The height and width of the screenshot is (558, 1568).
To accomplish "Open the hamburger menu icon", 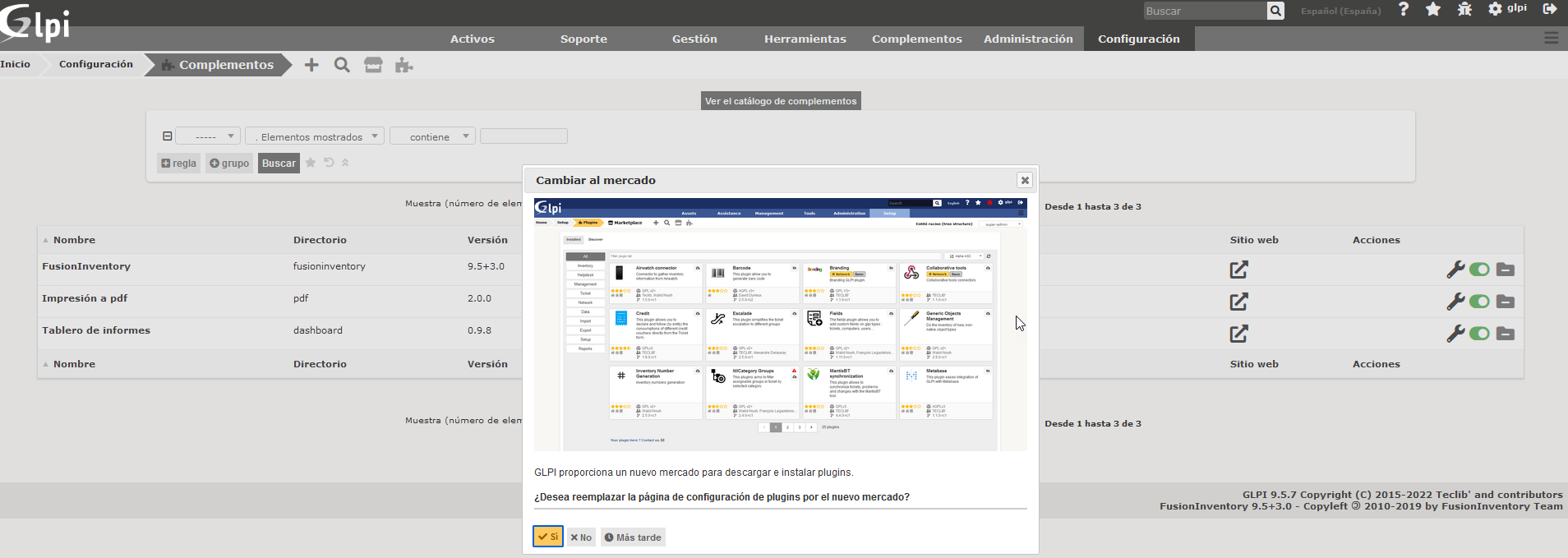I will click(x=1552, y=38).
